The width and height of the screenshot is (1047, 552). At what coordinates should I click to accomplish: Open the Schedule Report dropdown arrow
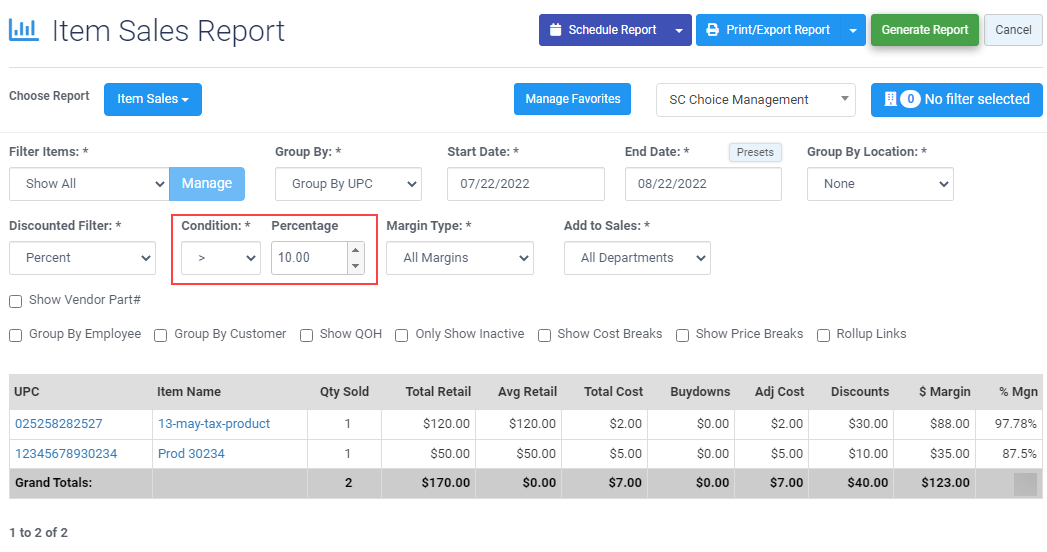click(679, 30)
